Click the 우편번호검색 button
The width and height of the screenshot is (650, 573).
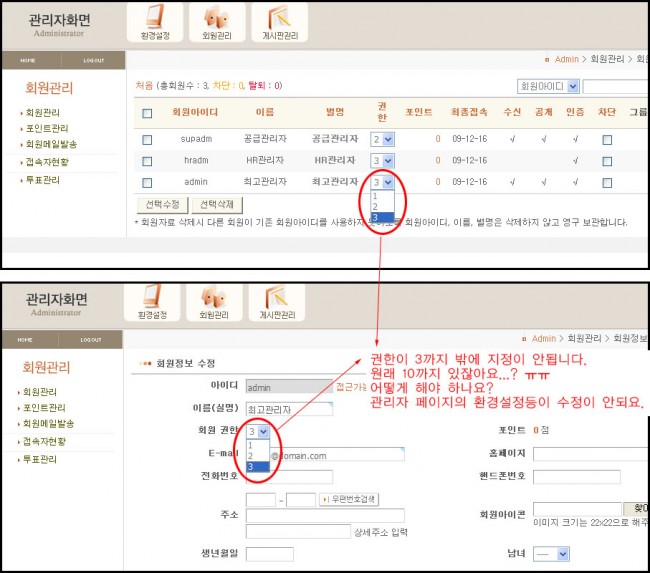(x=349, y=499)
